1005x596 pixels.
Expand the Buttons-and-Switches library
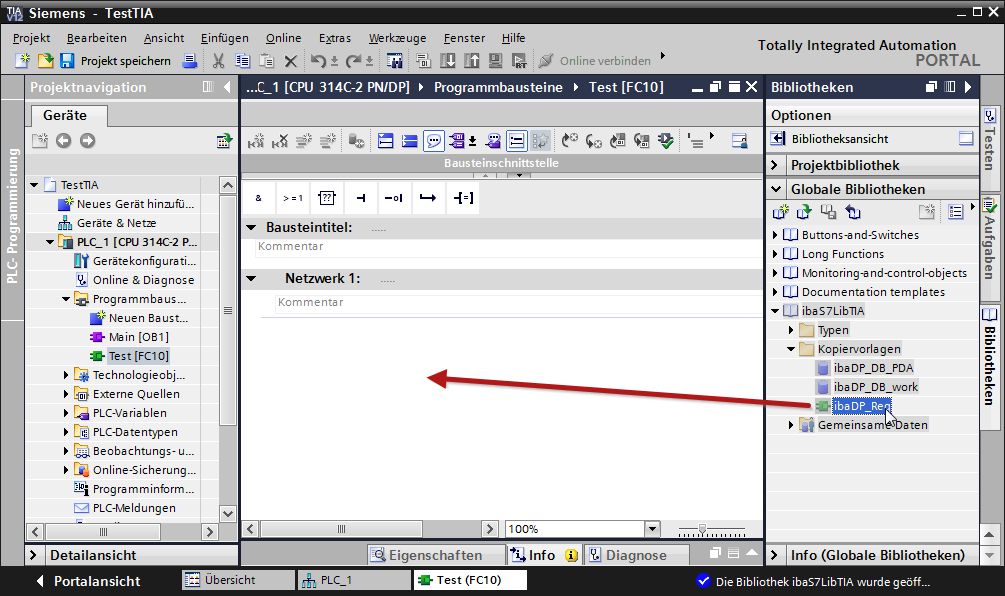775,235
